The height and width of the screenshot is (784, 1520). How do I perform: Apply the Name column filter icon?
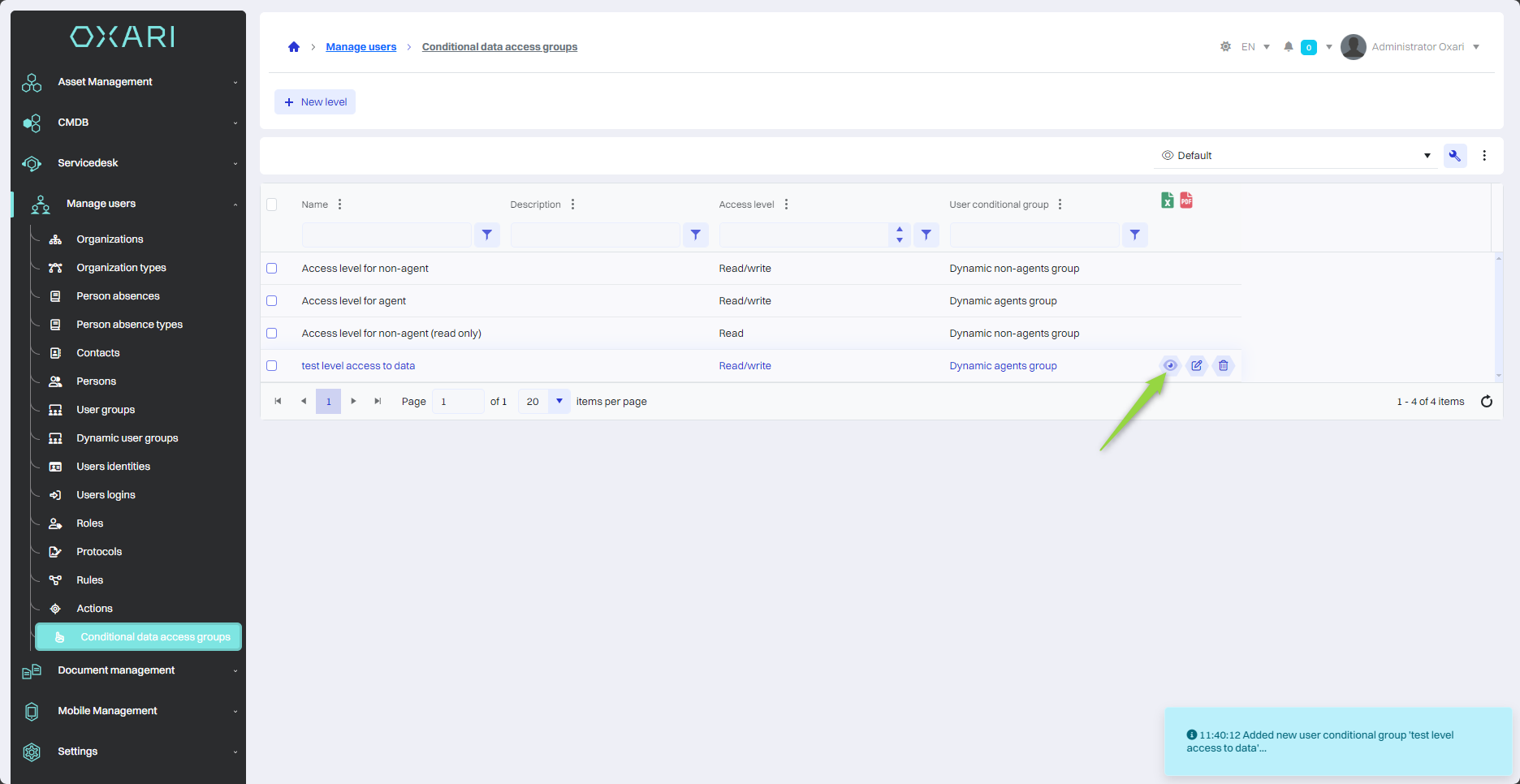coord(487,235)
